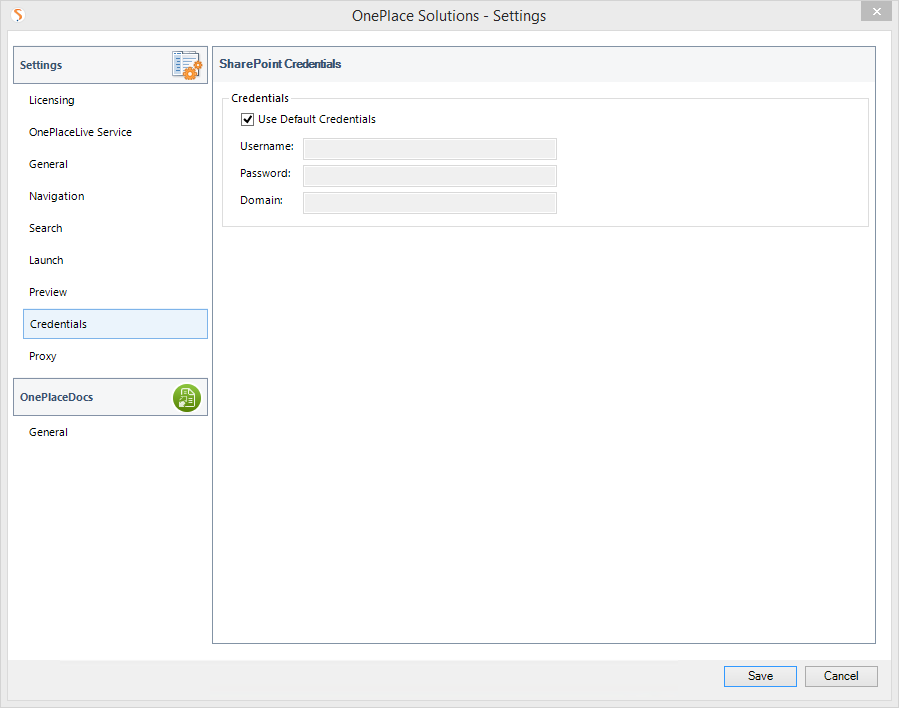Image resolution: width=899 pixels, height=708 pixels.
Task: Open the Licensing settings page
Action: (52, 100)
